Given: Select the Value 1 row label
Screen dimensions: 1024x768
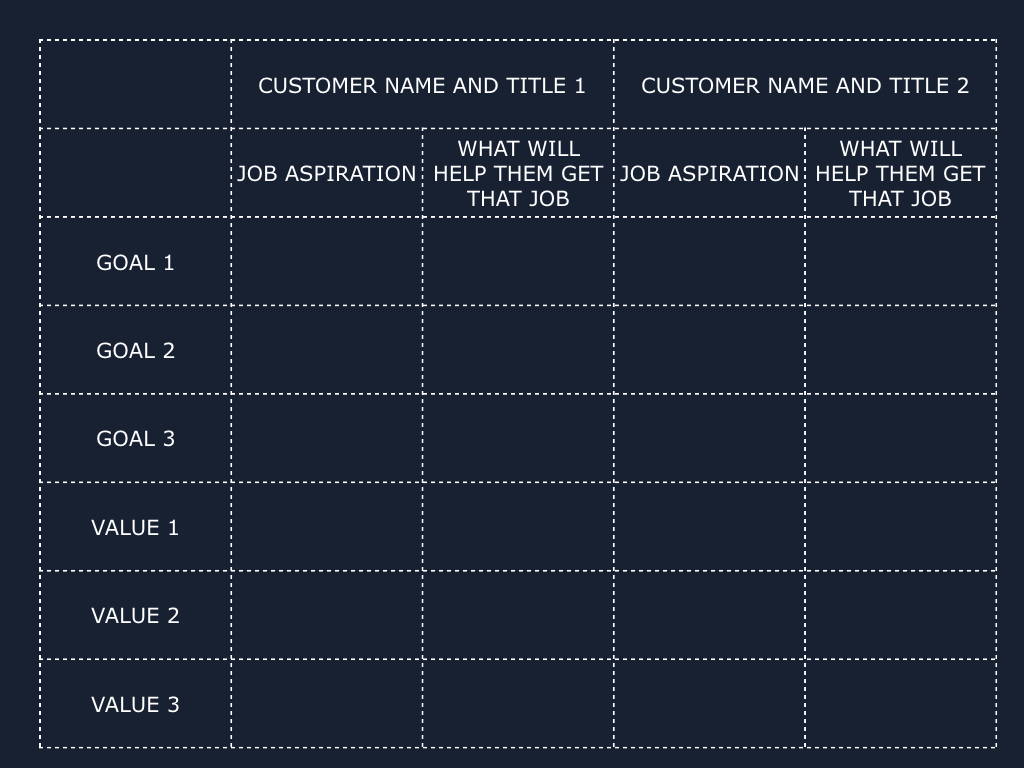Looking at the screenshot, I should [x=135, y=527].
